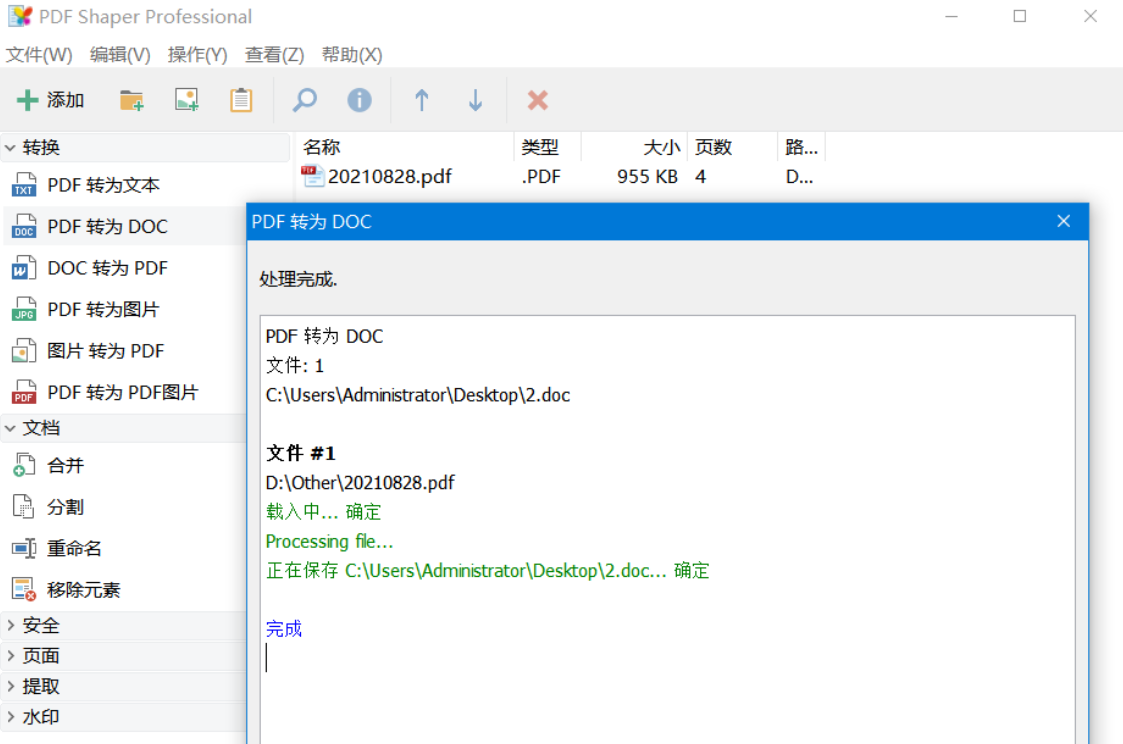
Task: Expand the 安全 section chevron
Action: pyautogui.click(x=10, y=625)
